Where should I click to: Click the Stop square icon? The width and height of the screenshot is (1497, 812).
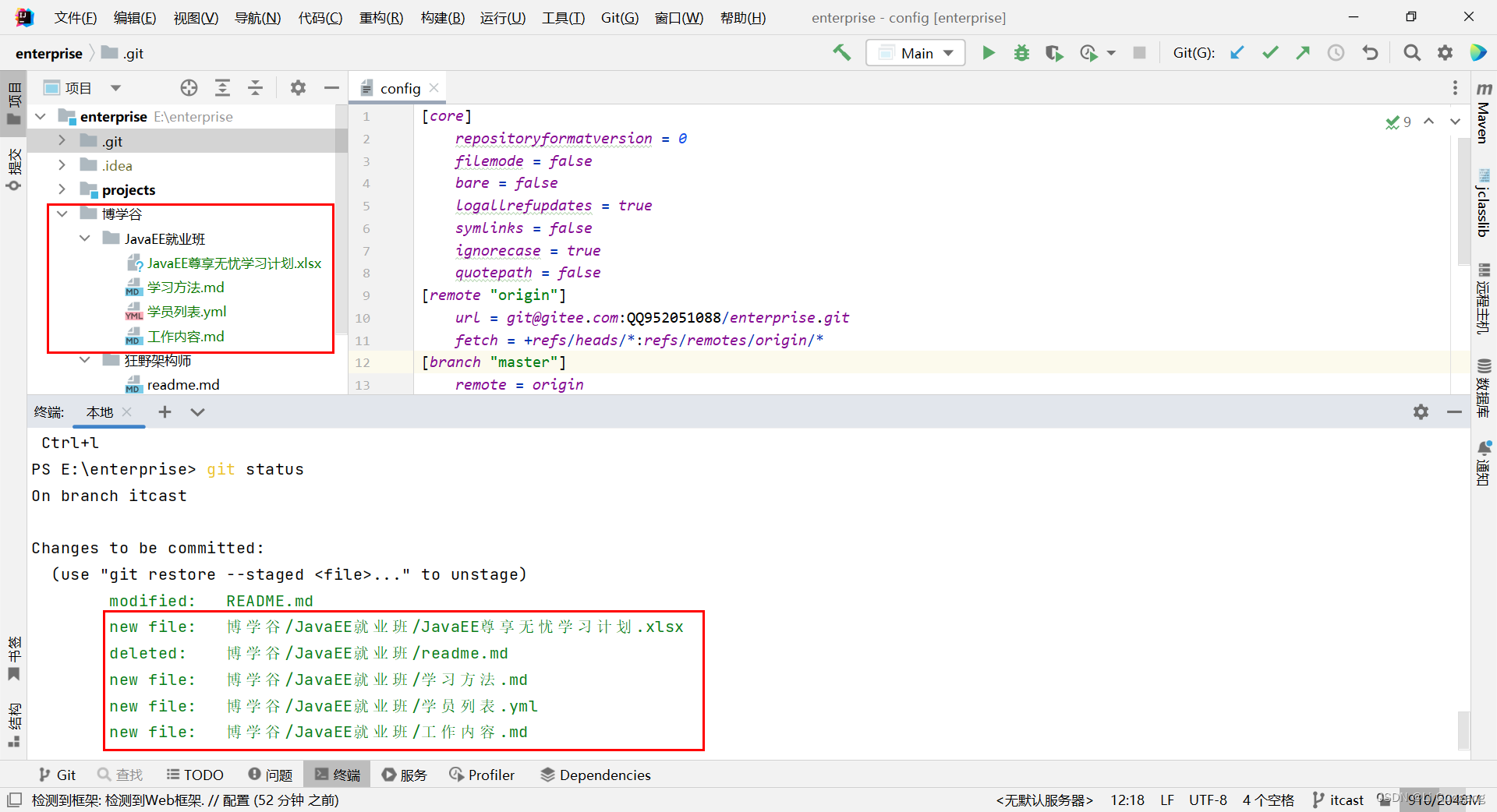1139,53
